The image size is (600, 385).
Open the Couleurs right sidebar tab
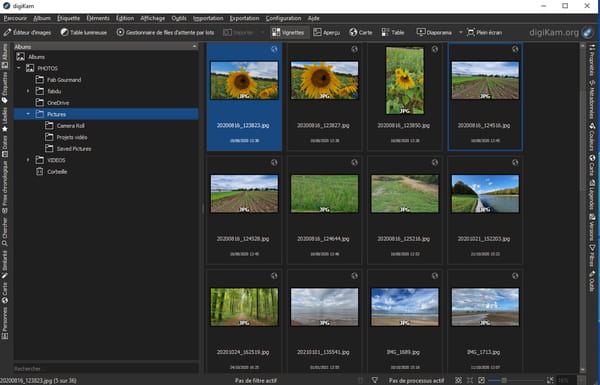592,137
